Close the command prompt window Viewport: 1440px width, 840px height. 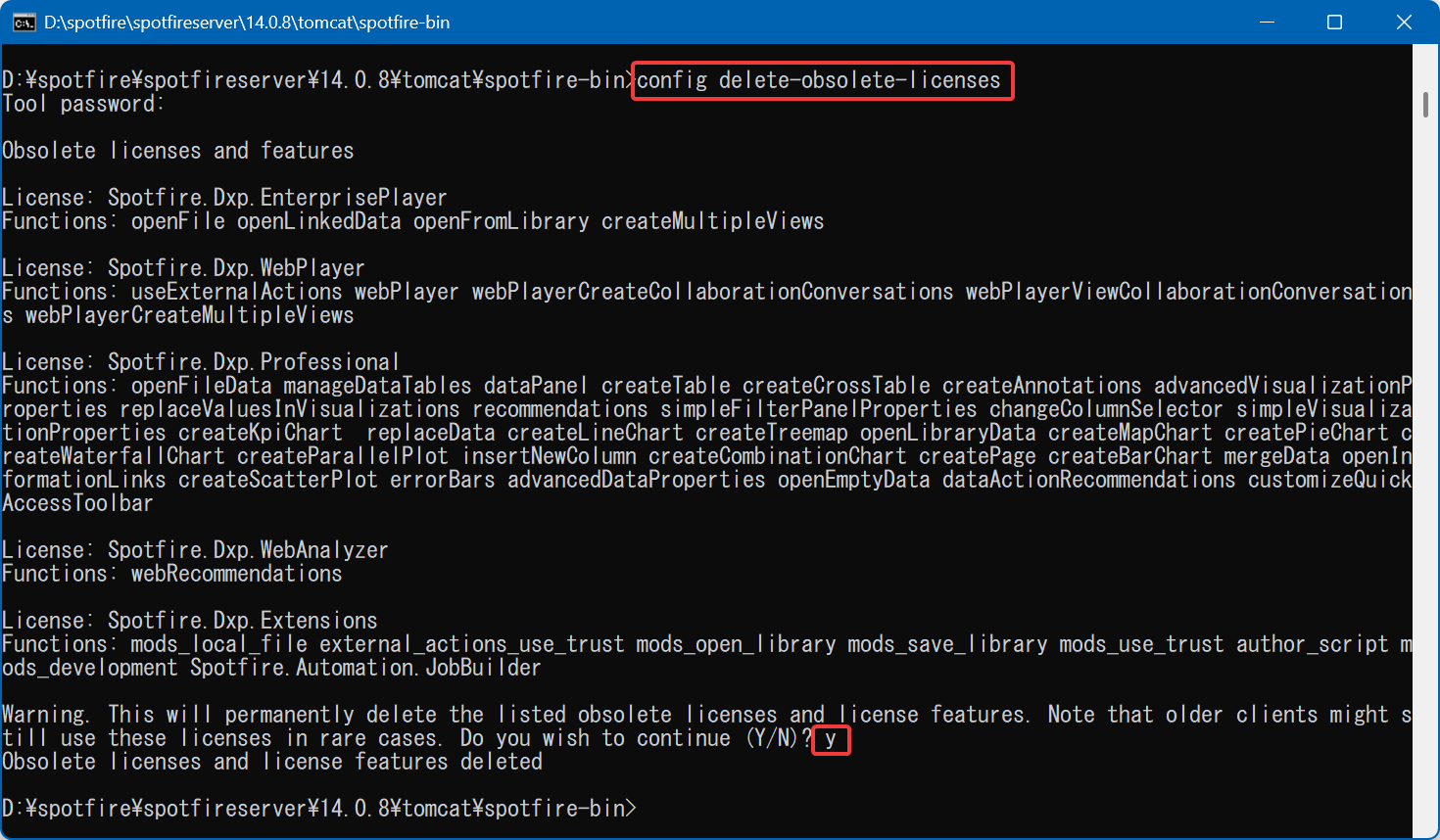[x=1403, y=23]
